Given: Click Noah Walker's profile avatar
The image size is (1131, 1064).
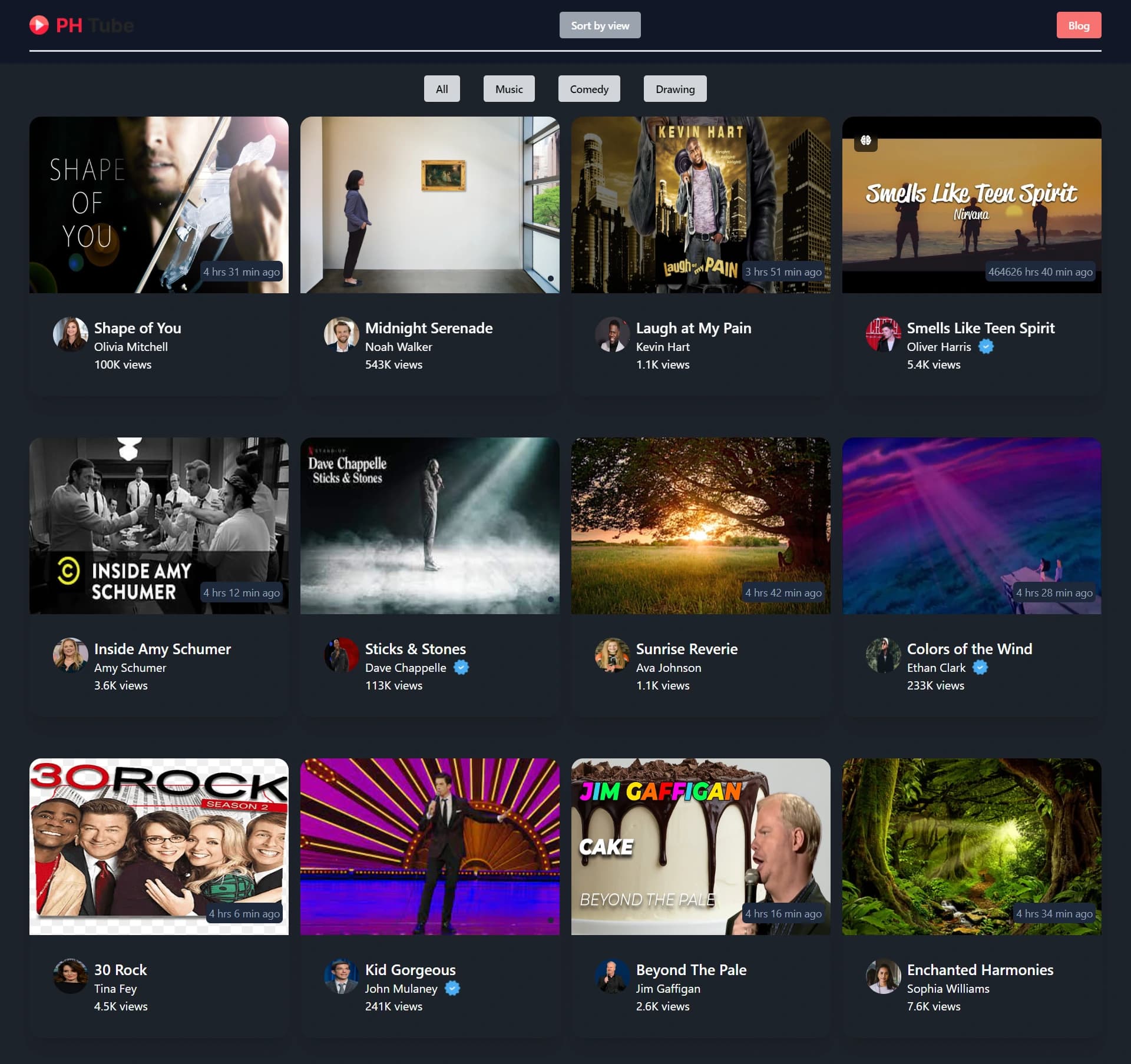Looking at the screenshot, I should coord(342,334).
